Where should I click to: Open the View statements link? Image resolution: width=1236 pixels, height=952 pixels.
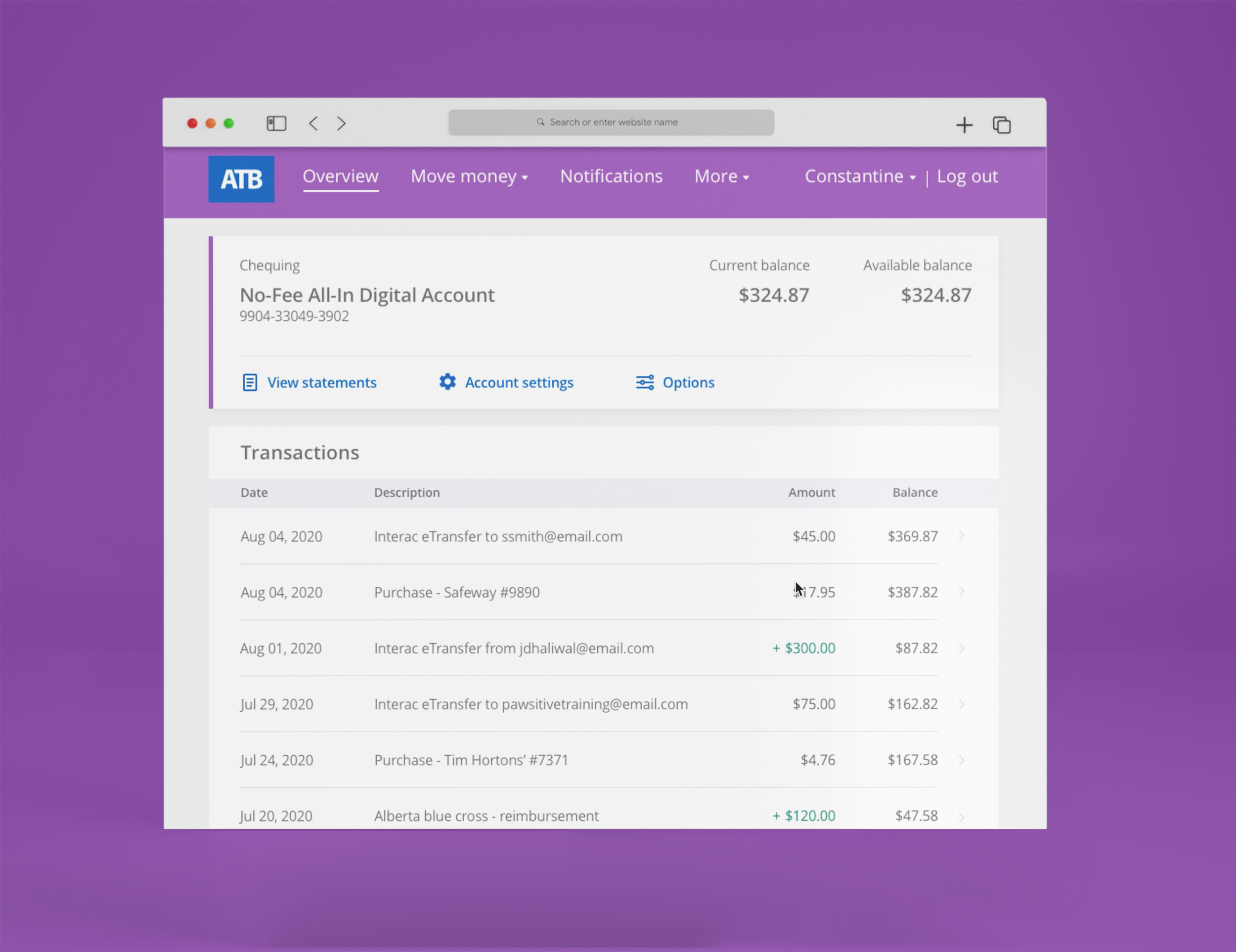point(321,383)
